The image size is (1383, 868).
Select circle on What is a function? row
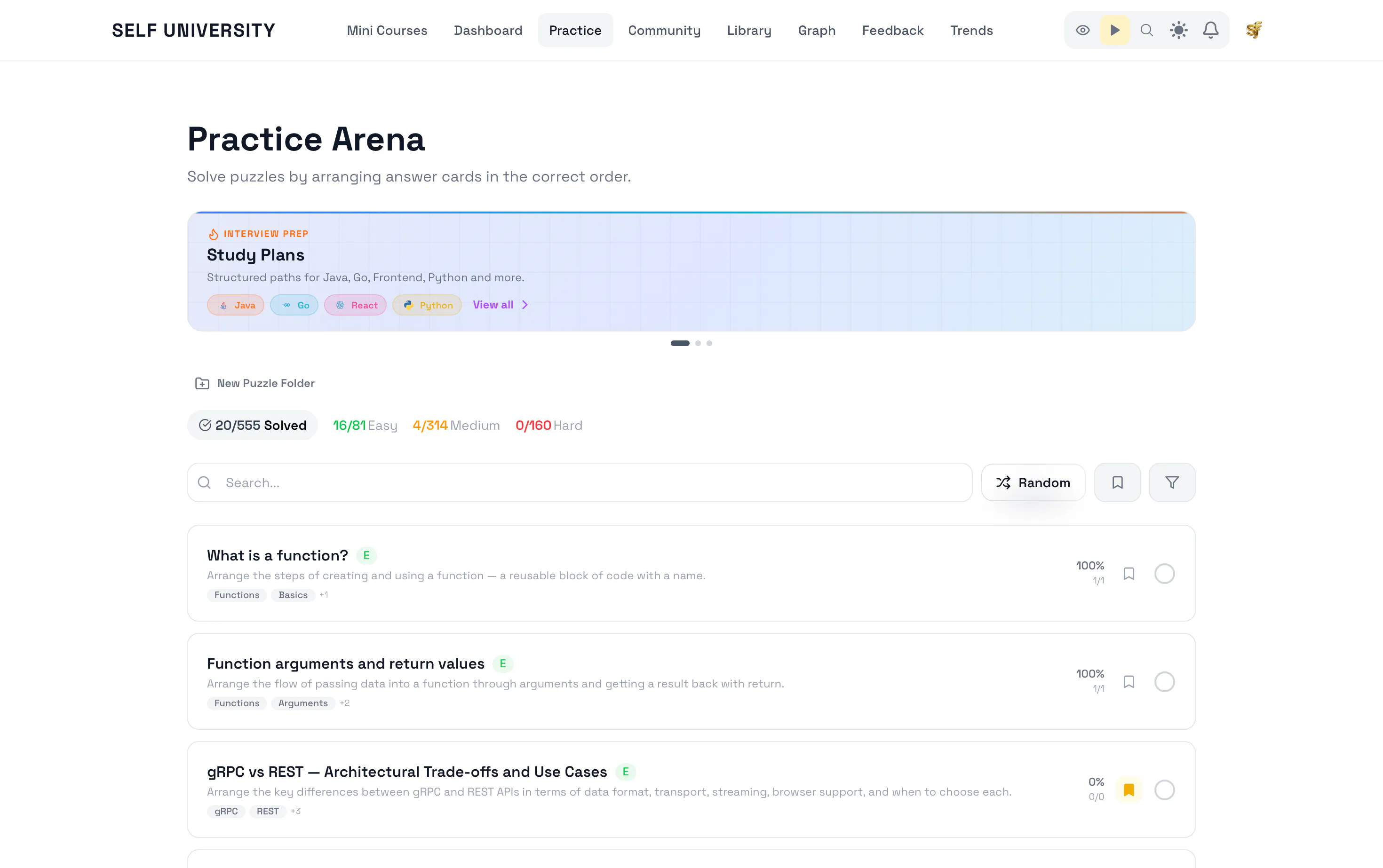(x=1165, y=574)
